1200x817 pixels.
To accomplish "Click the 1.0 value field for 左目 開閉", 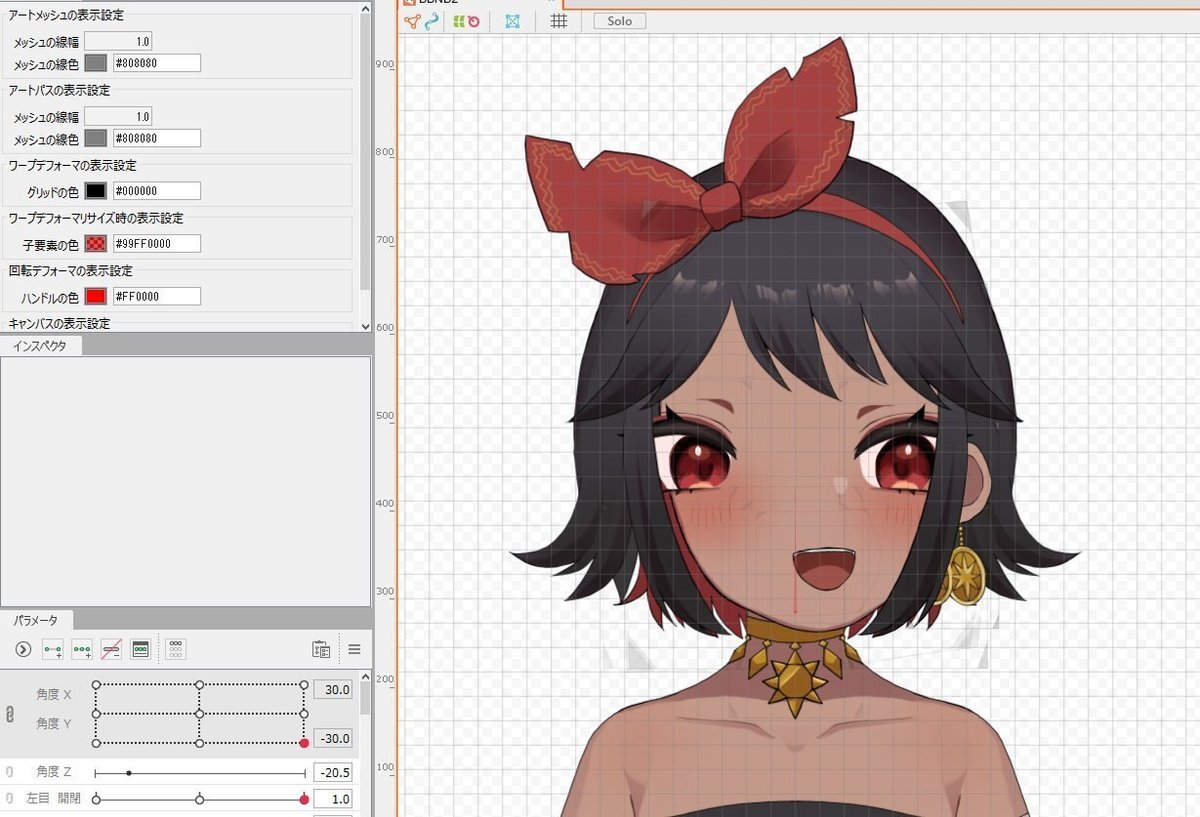I will (333, 799).
